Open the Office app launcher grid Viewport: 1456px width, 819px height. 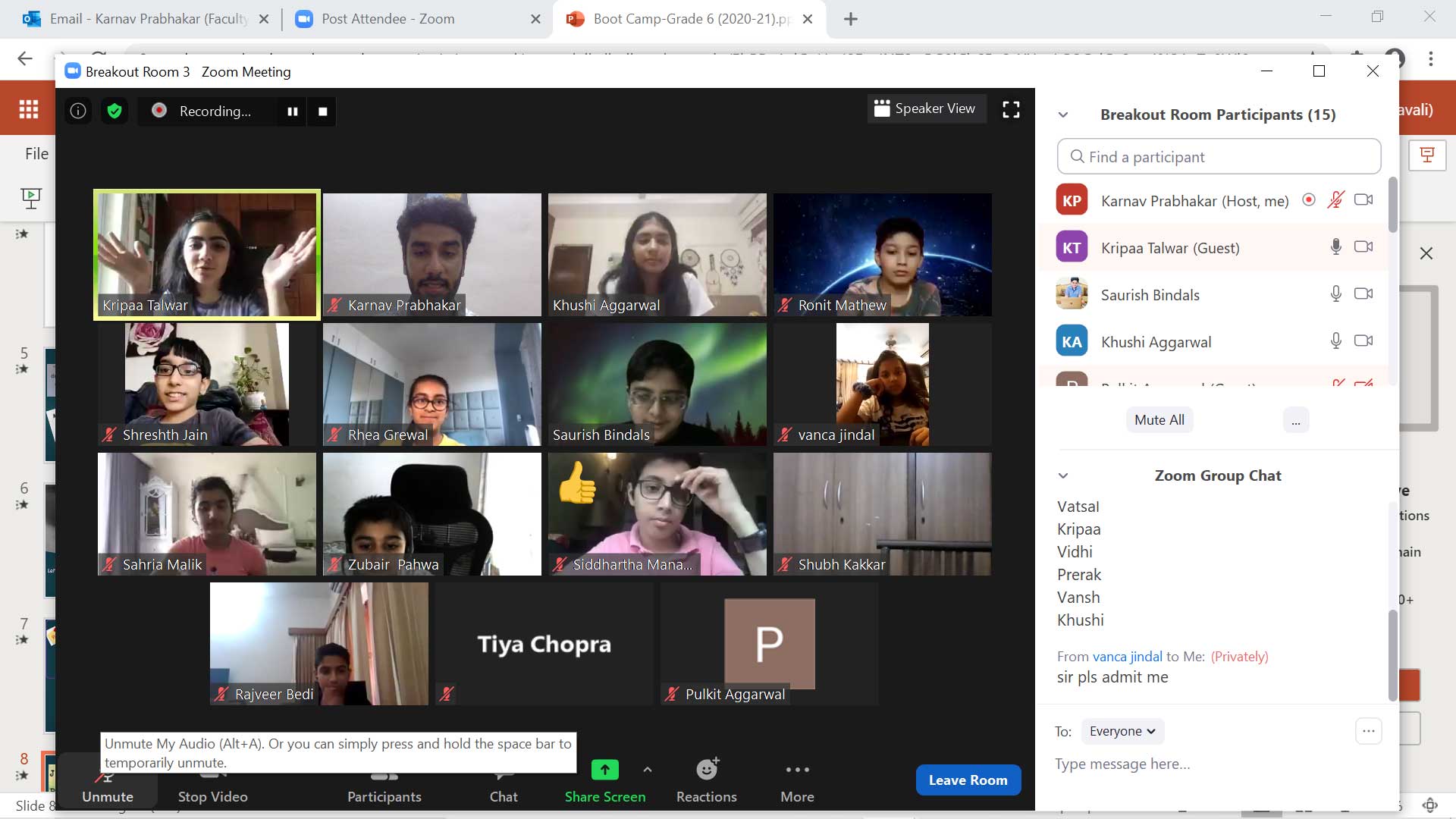click(x=29, y=109)
